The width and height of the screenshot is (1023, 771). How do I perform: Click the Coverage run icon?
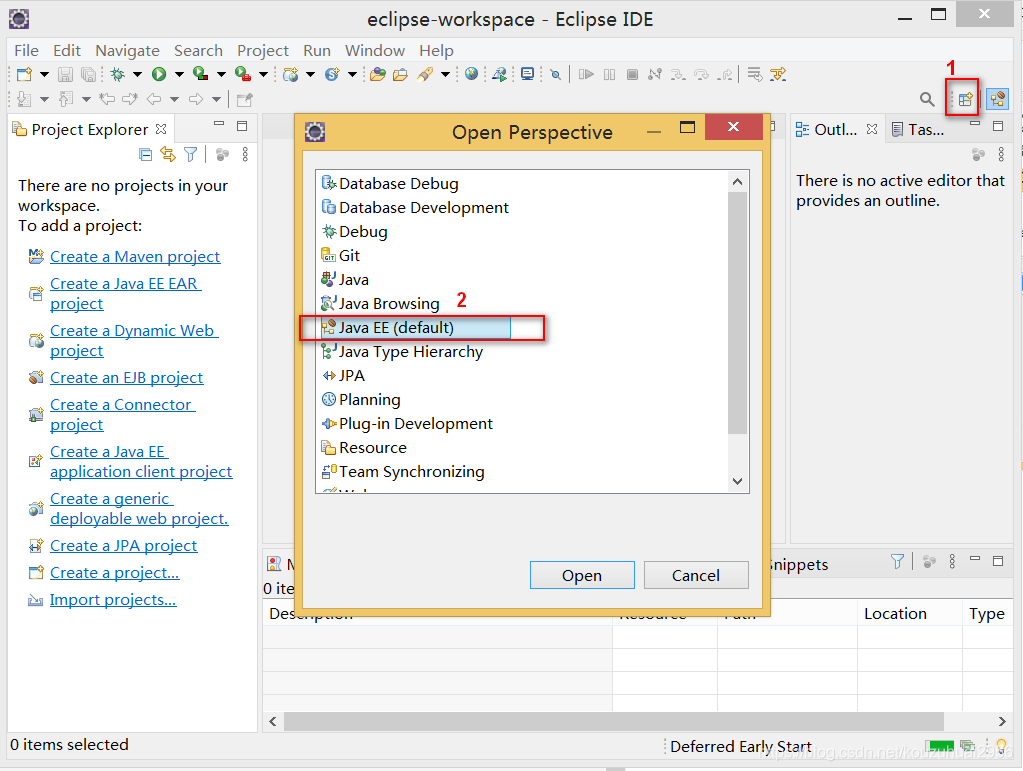pyautogui.click(x=200, y=74)
